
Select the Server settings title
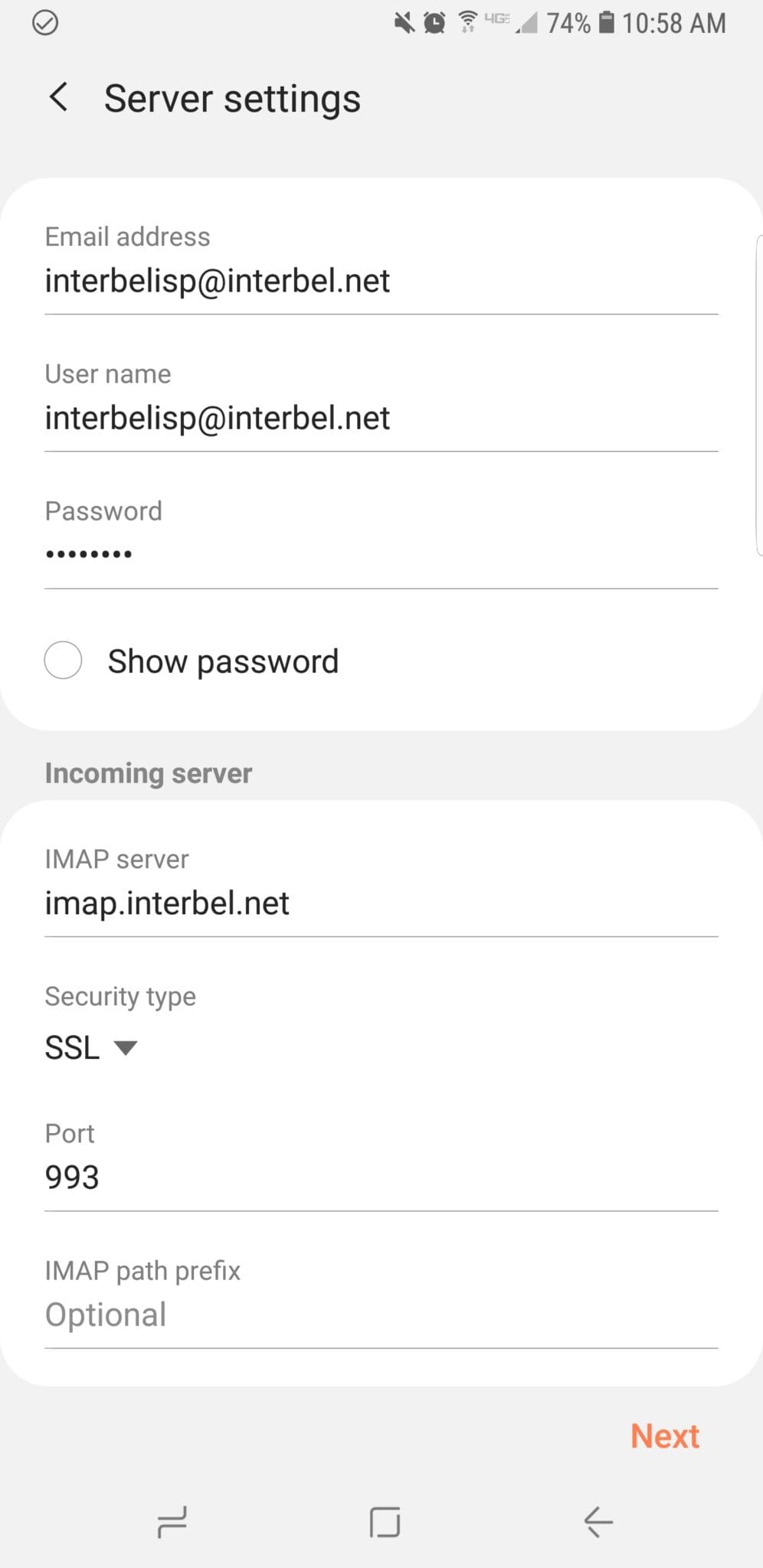tap(232, 98)
